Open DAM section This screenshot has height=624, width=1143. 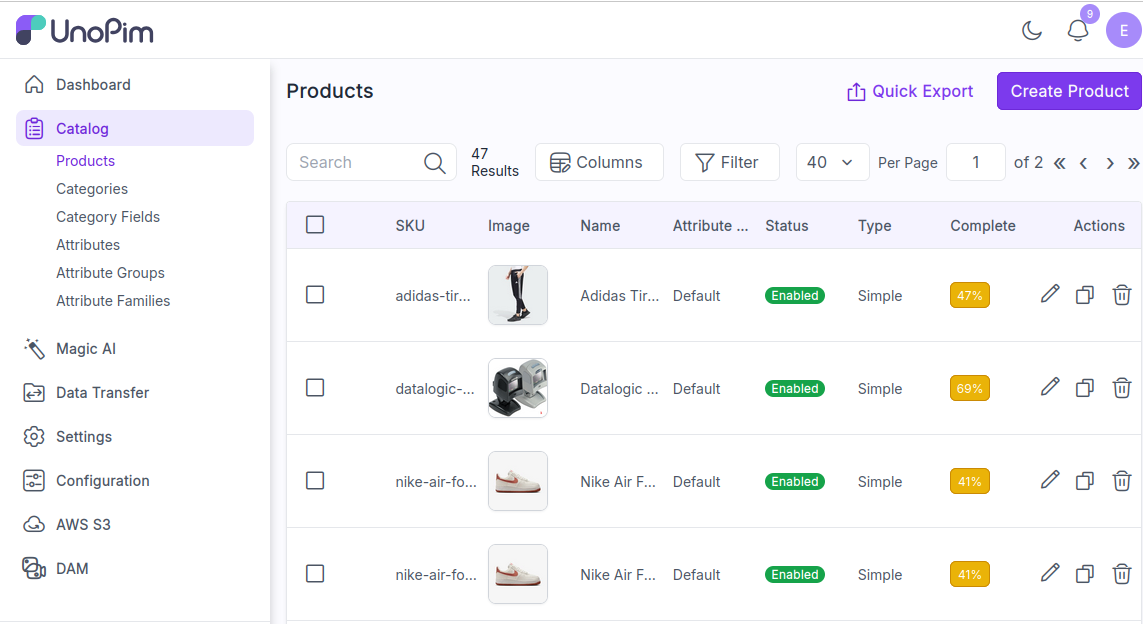pos(135,569)
